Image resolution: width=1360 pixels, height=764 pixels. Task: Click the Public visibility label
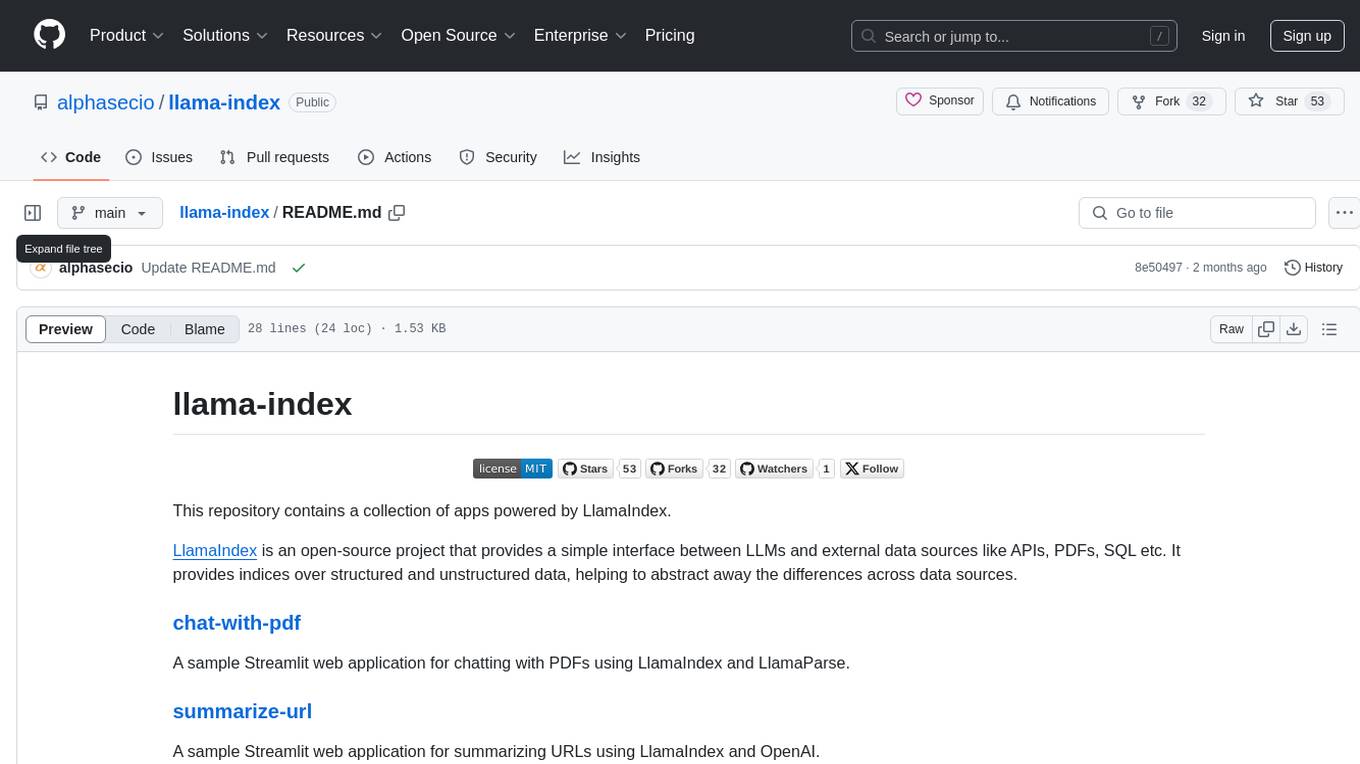coord(312,102)
